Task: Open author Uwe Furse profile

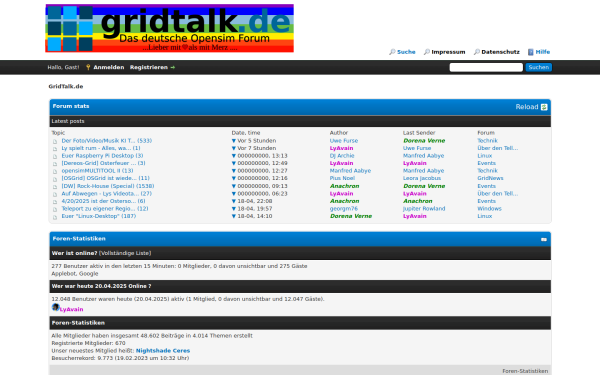Action: click(344, 141)
